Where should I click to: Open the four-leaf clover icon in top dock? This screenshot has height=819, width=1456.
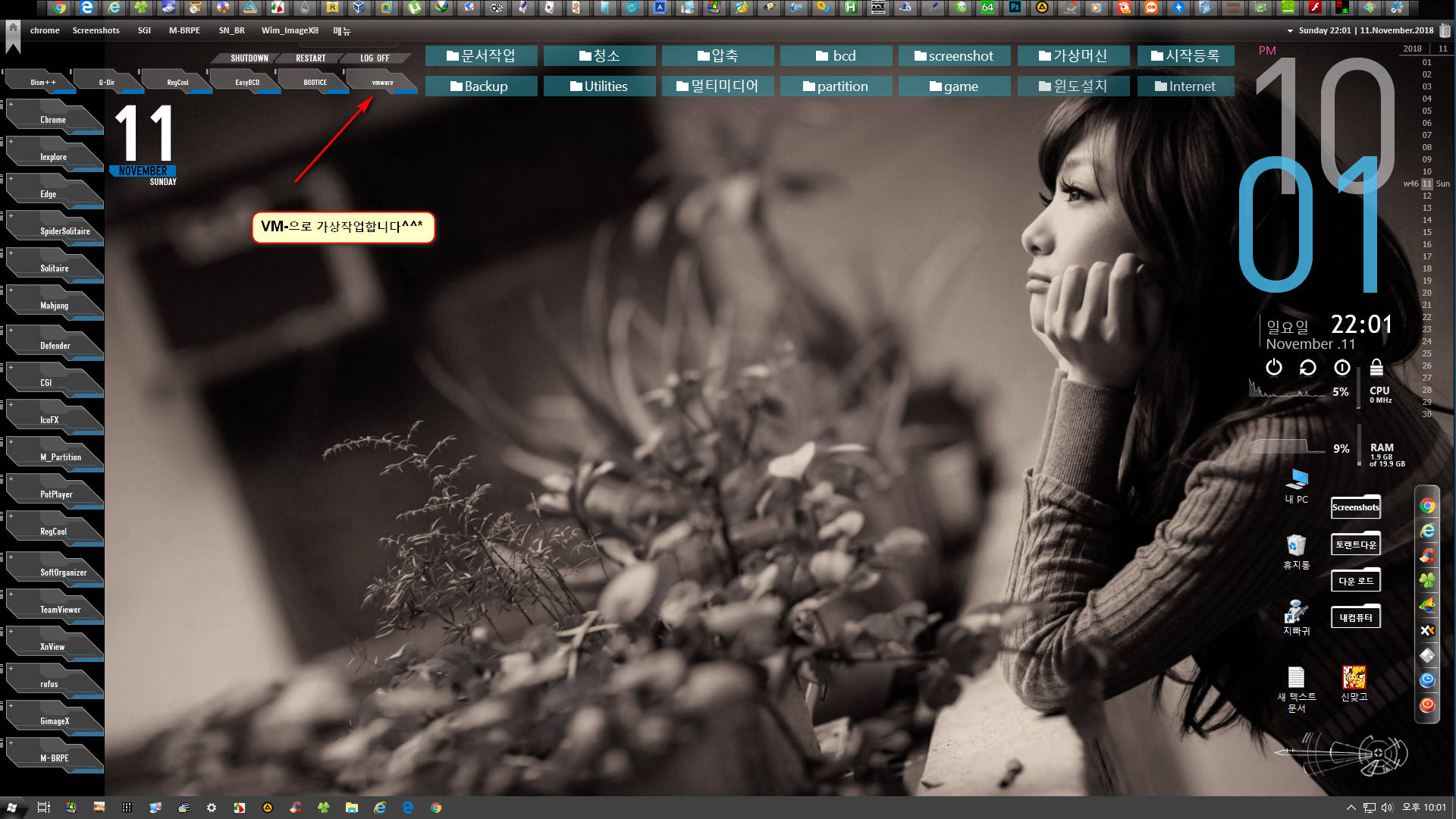142,8
